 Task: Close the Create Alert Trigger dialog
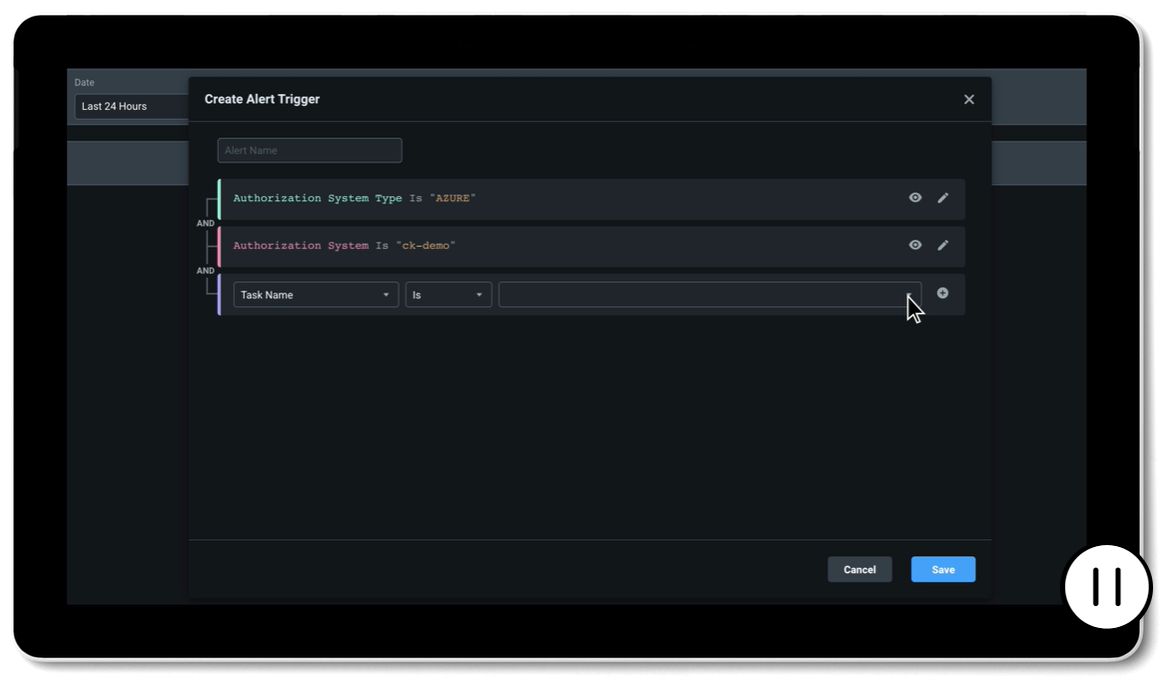[968, 100]
